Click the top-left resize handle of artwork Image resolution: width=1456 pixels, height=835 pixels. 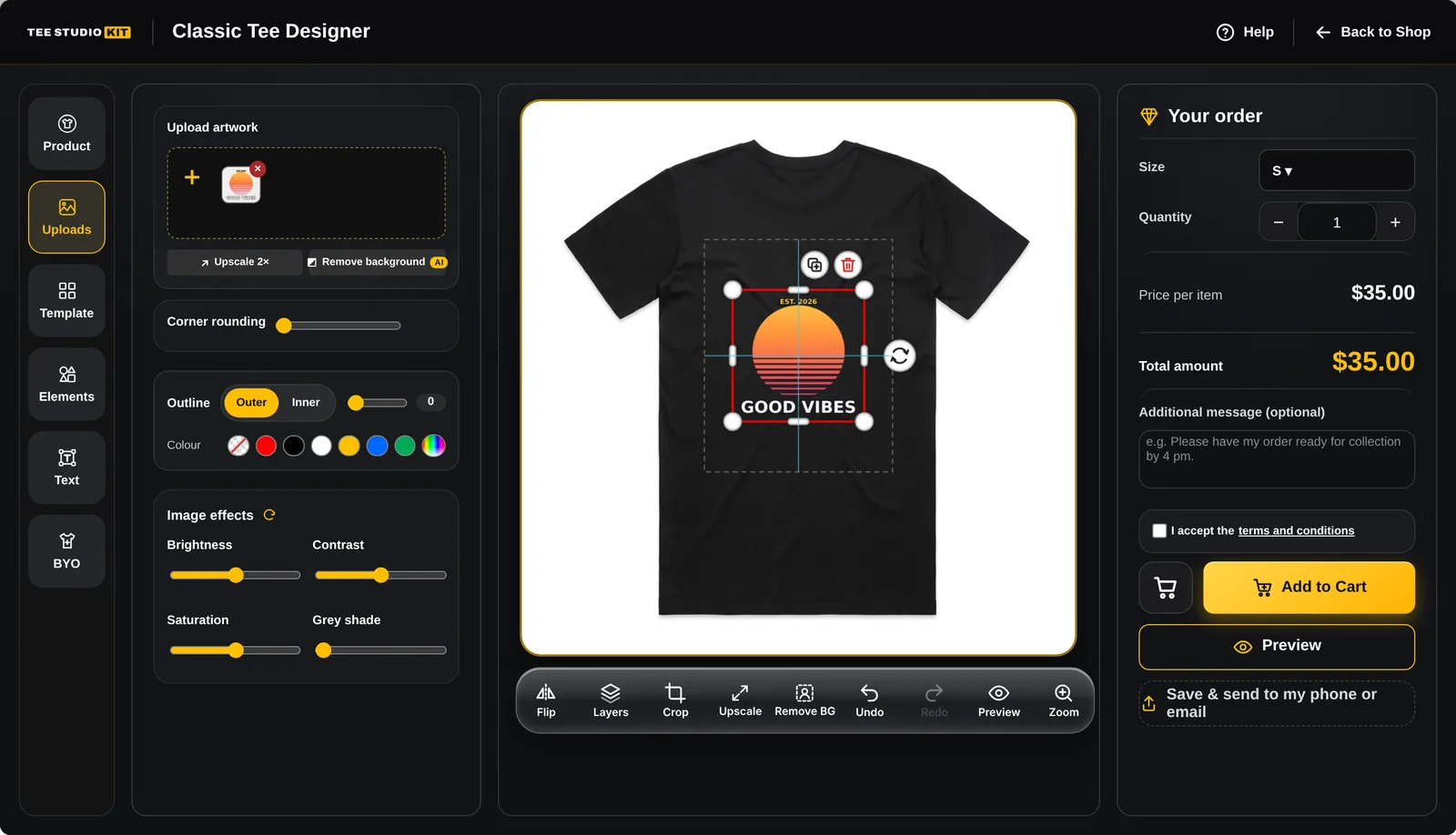point(733,290)
